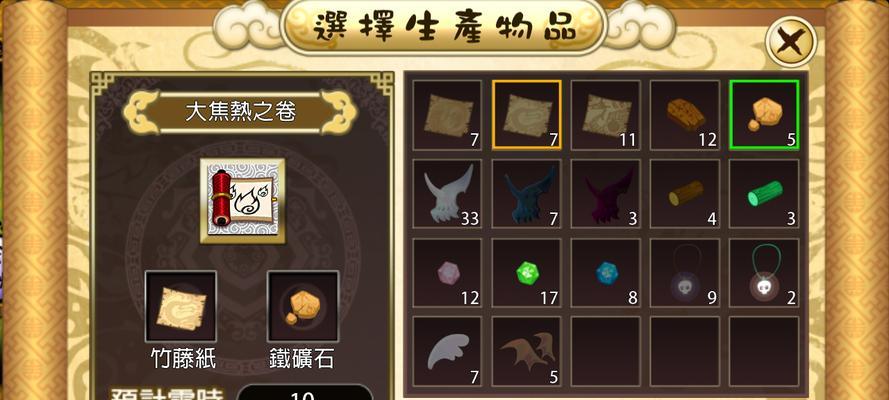Viewport: 889px width, 400px height.
Task: Select the brown bat wing item
Action: [x=527, y=352]
